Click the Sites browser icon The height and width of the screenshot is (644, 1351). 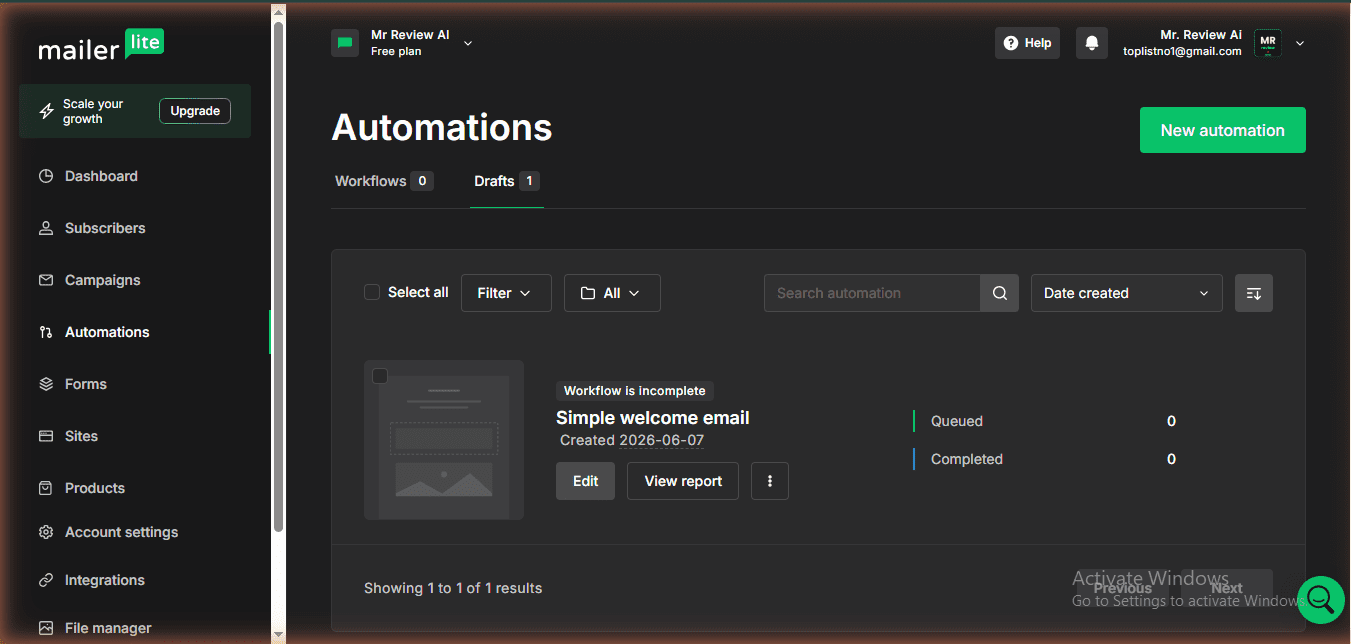point(46,436)
